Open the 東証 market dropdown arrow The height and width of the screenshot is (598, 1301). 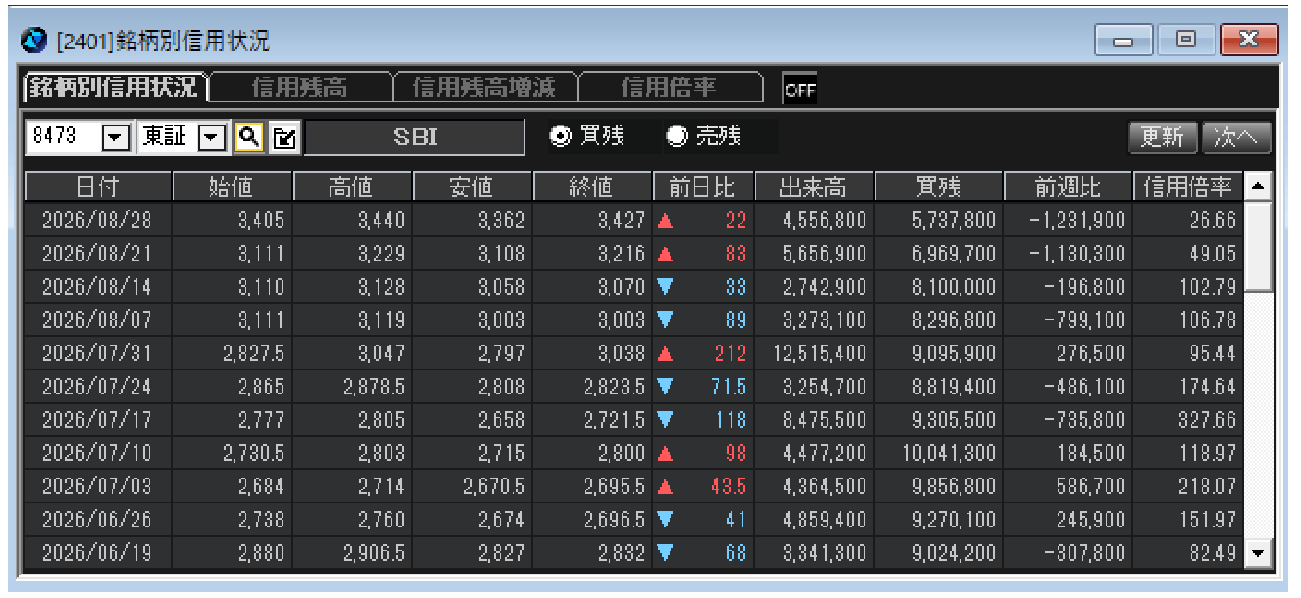pos(213,137)
